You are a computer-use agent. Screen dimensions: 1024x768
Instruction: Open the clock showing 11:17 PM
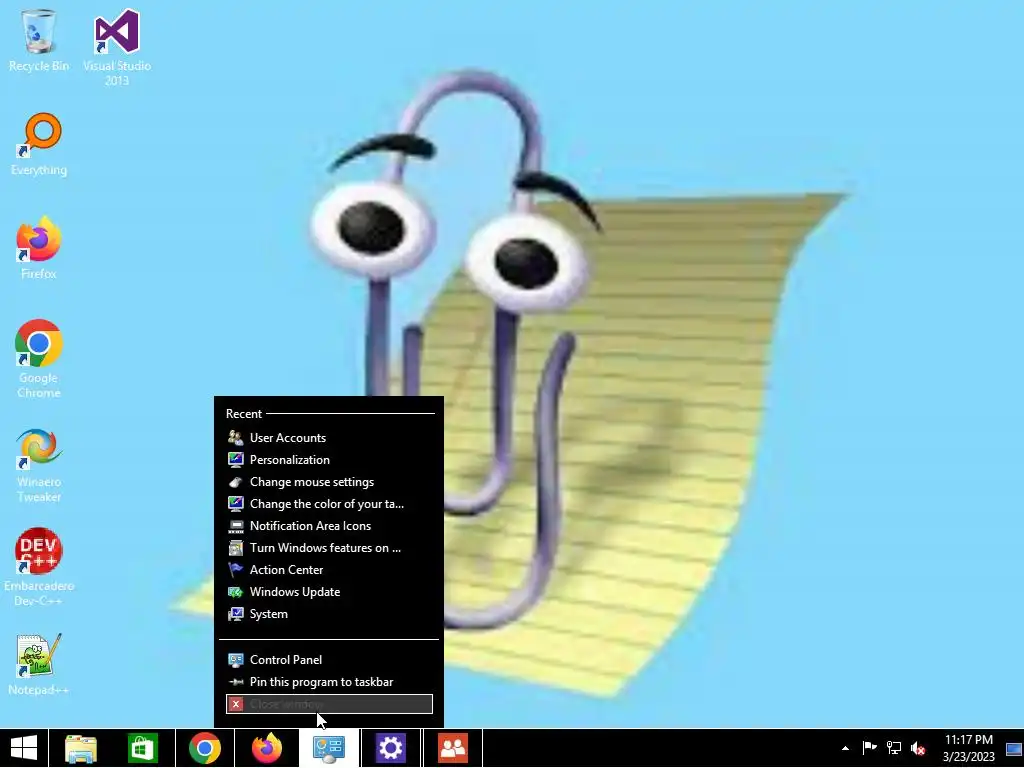(968, 748)
